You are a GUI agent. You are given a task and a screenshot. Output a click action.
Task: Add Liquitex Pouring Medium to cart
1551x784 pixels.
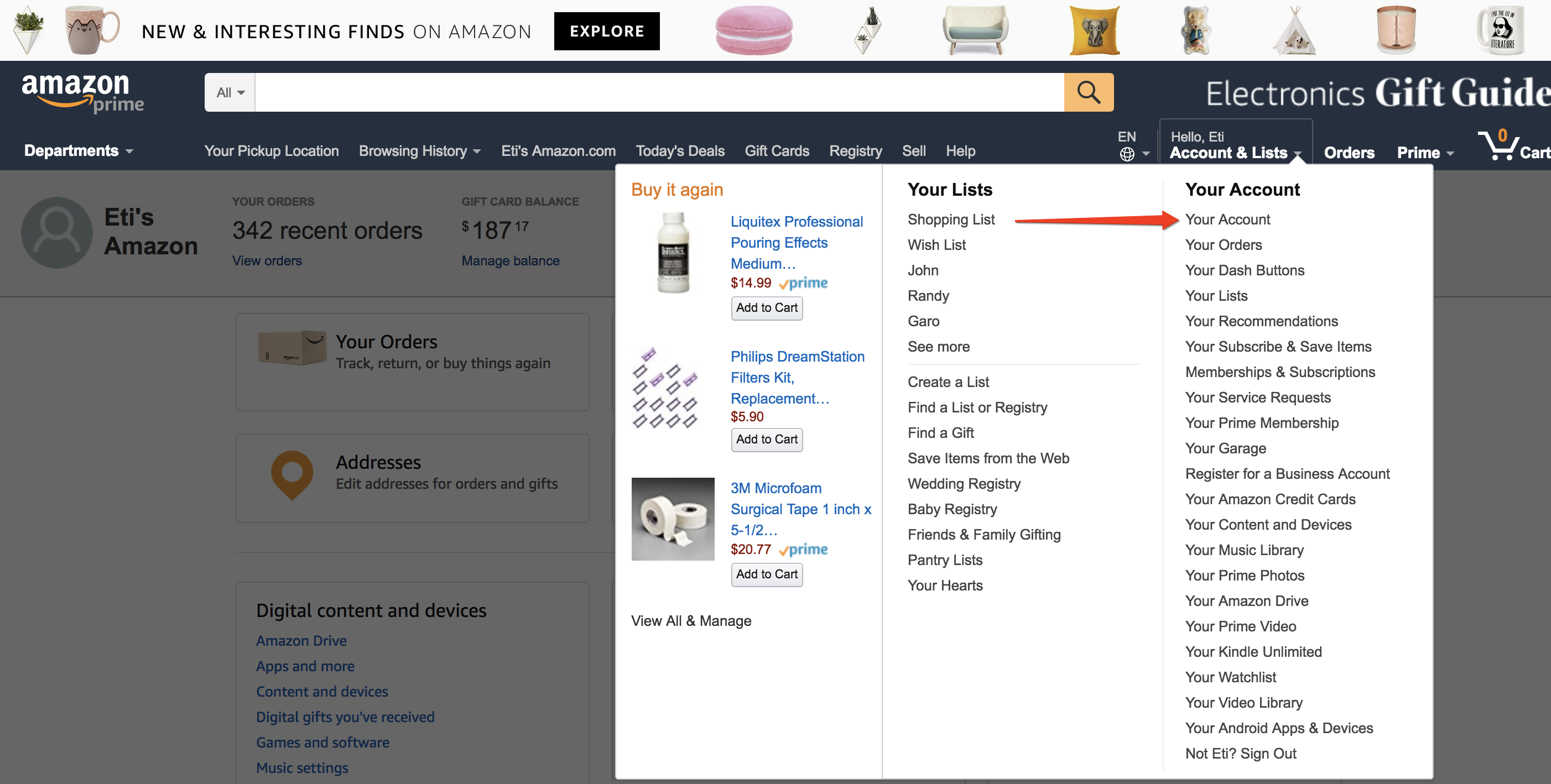click(767, 308)
